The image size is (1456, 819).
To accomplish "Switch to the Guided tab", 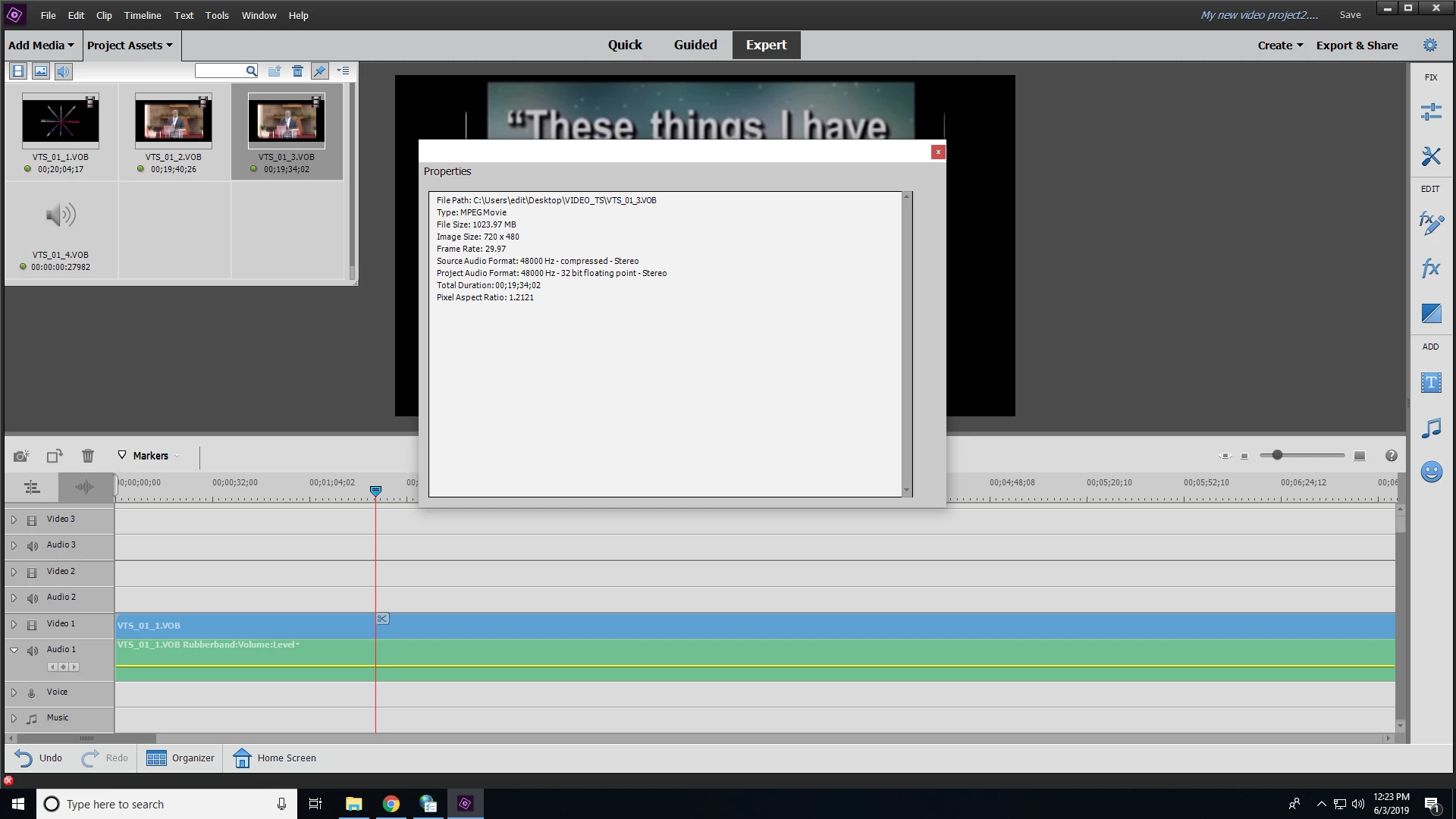I will 695,45.
